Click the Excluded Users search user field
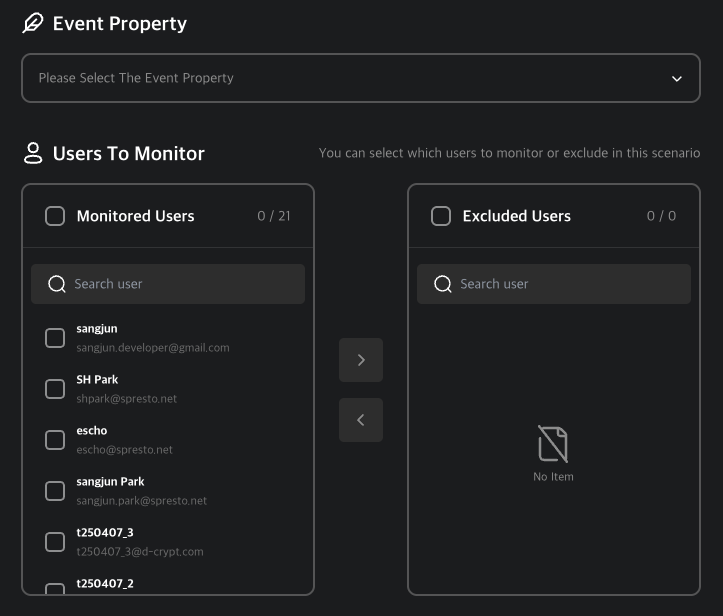This screenshot has width=723, height=616. pyautogui.click(x=566, y=284)
